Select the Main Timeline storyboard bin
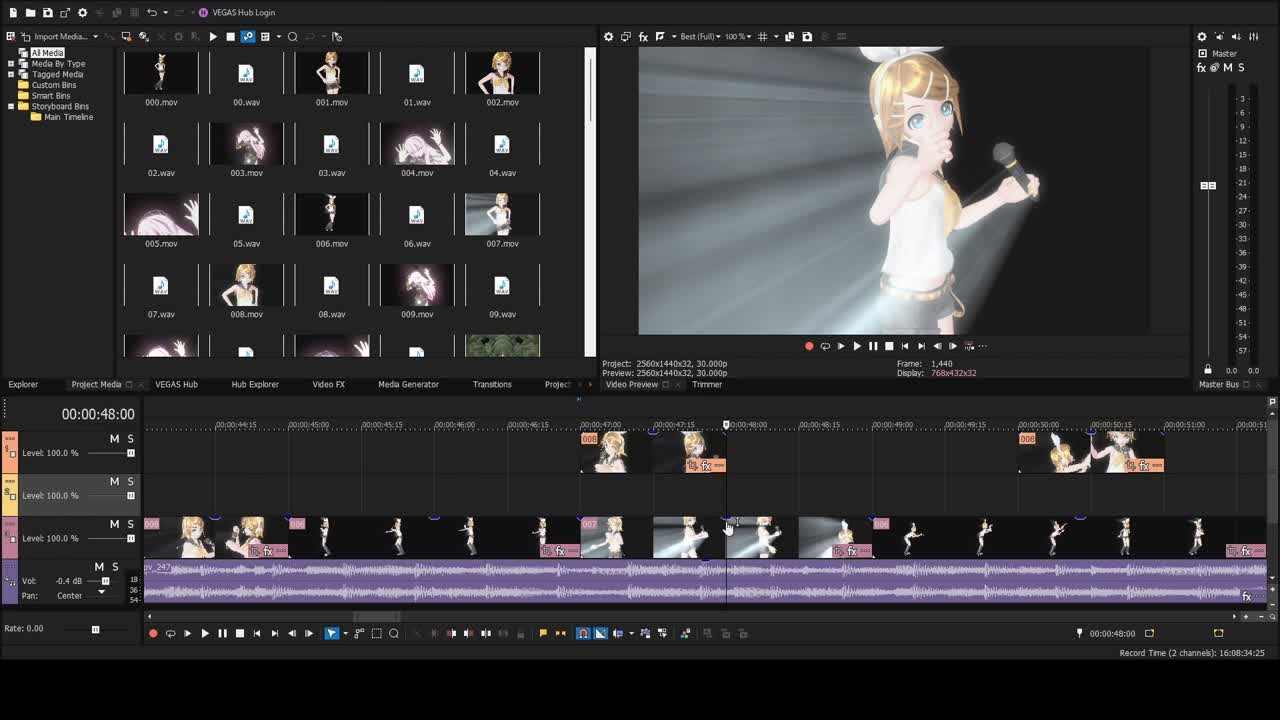Image resolution: width=1280 pixels, height=720 pixels. tap(68, 117)
